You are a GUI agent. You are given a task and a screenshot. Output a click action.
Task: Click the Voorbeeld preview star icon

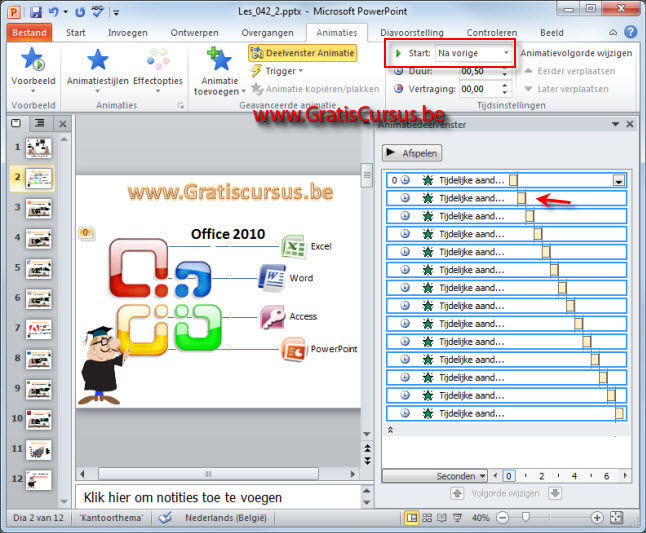(33, 58)
